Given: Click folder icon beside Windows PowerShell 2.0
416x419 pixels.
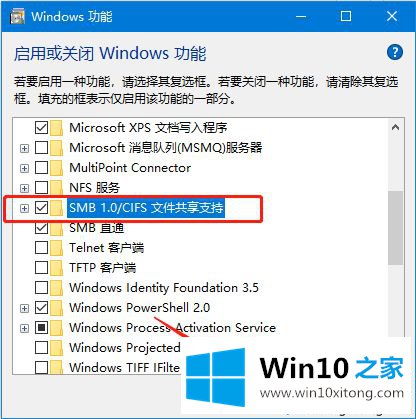Looking at the screenshot, I should click(x=56, y=308).
